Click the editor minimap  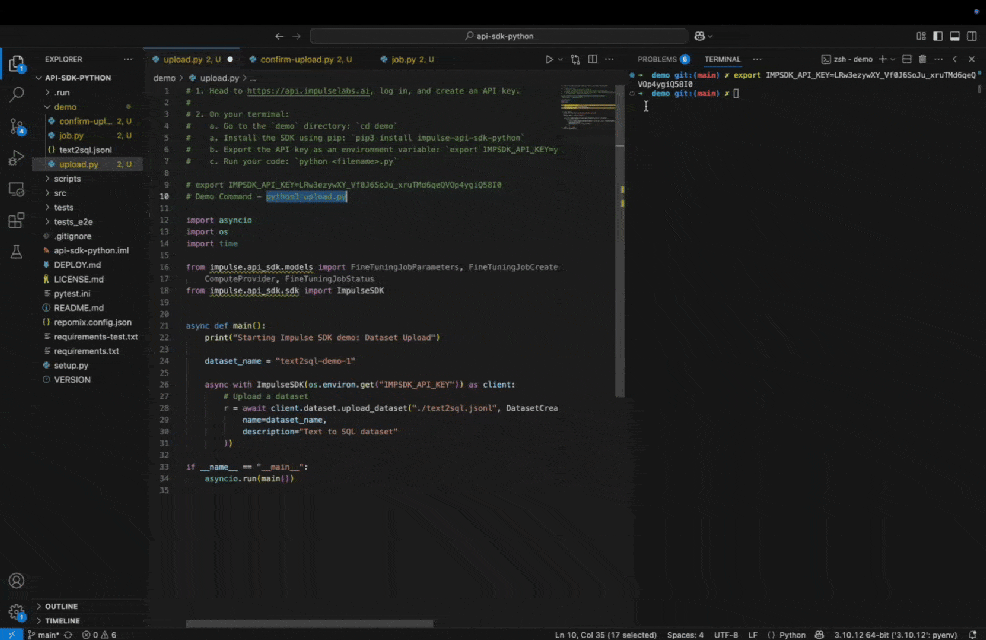coord(587,106)
